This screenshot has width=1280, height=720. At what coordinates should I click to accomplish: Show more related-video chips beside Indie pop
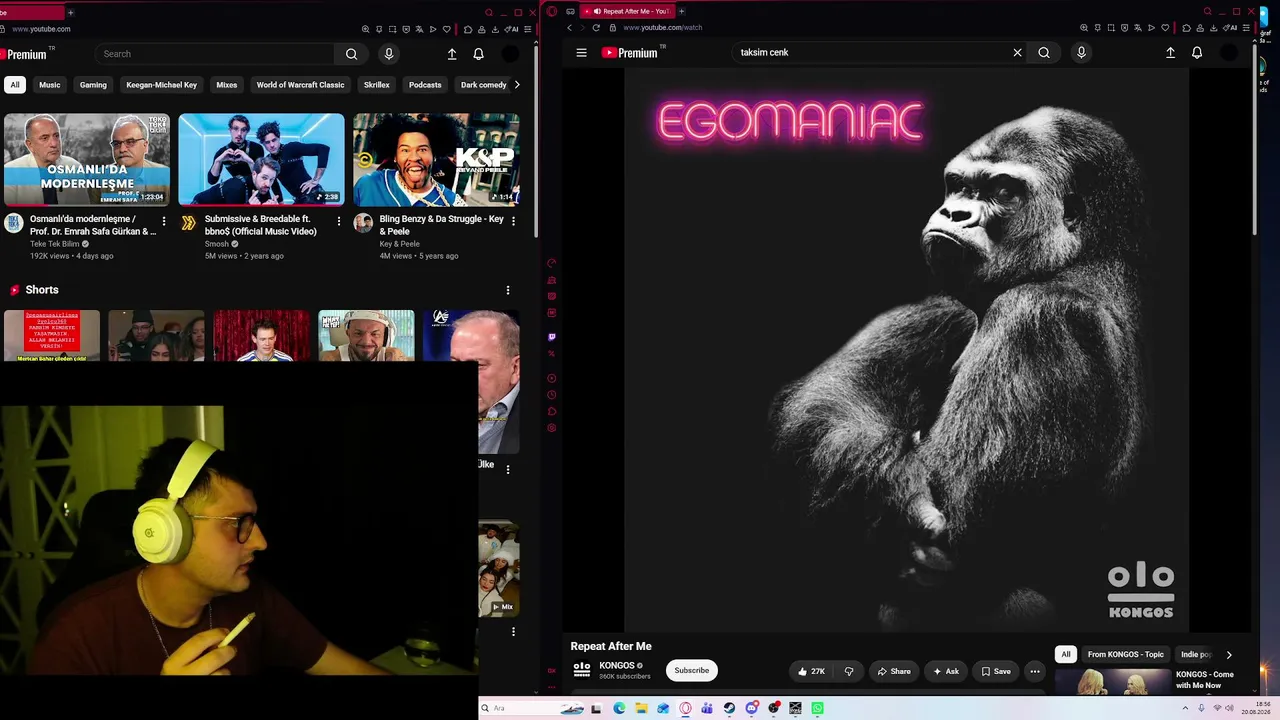pyautogui.click(x=1229, y=655)
